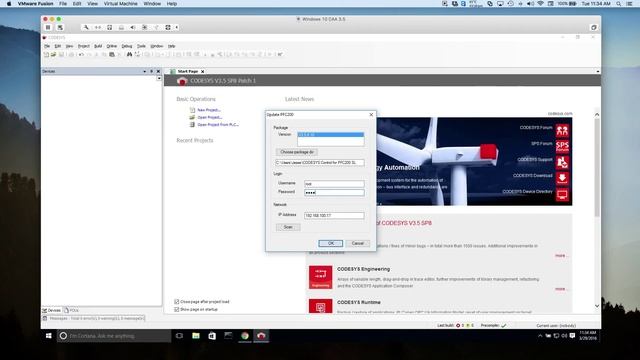Click the IP Address input field
640x360 pixels.
(334, 215)
